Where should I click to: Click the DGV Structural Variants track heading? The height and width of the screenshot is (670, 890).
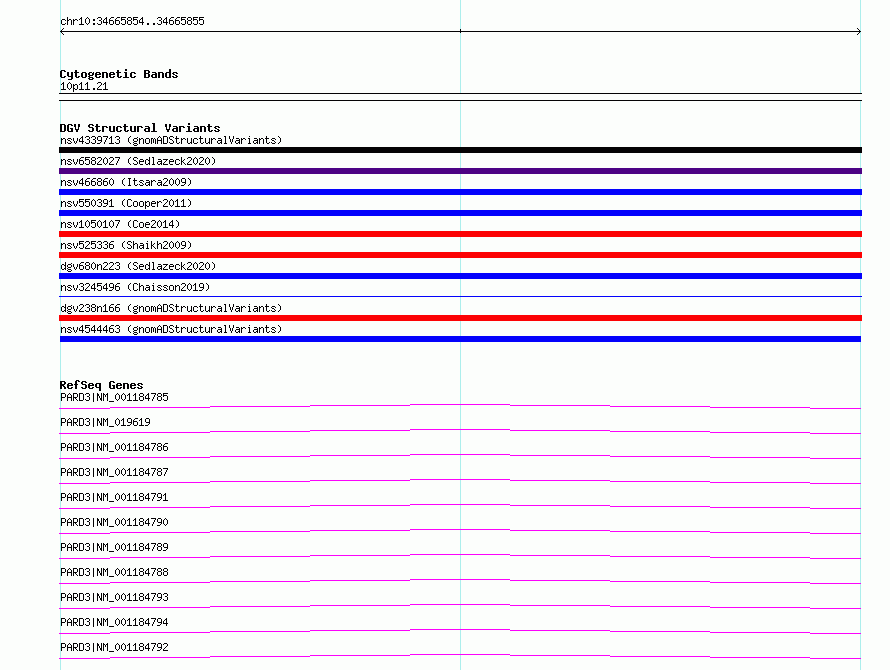tap(140, 128)
